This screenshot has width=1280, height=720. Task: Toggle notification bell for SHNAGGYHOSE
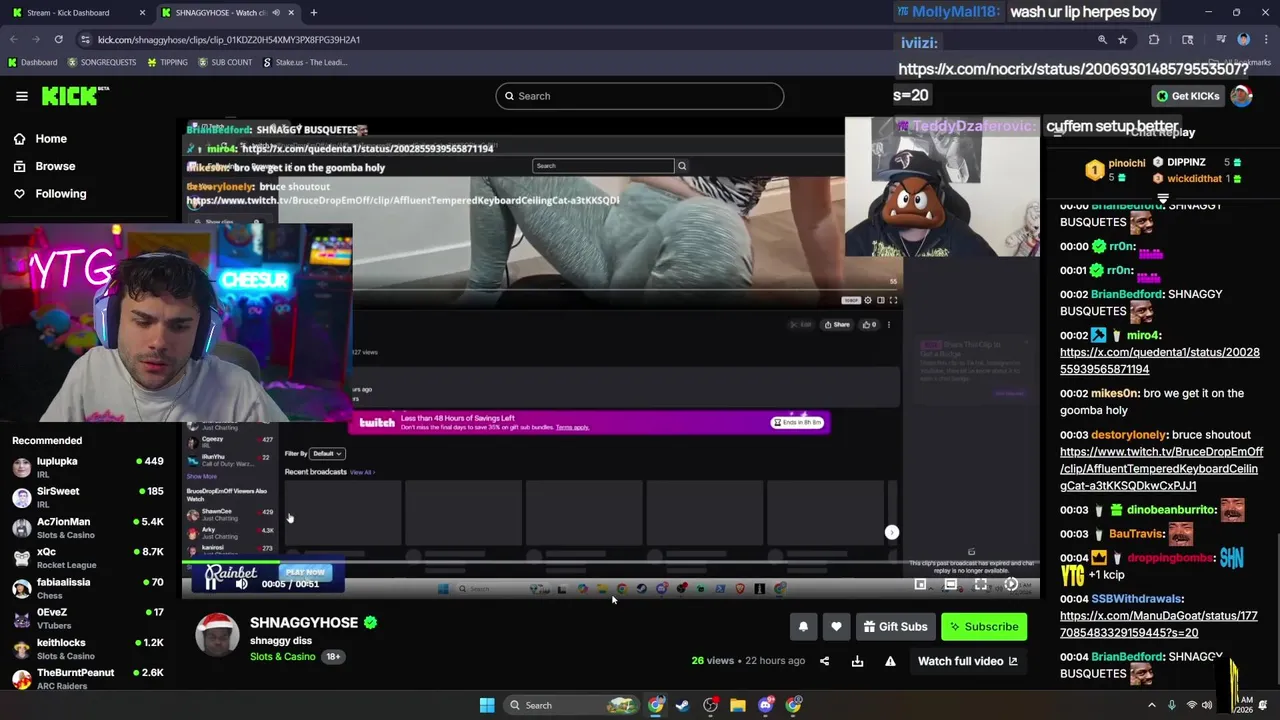[803, 627]
